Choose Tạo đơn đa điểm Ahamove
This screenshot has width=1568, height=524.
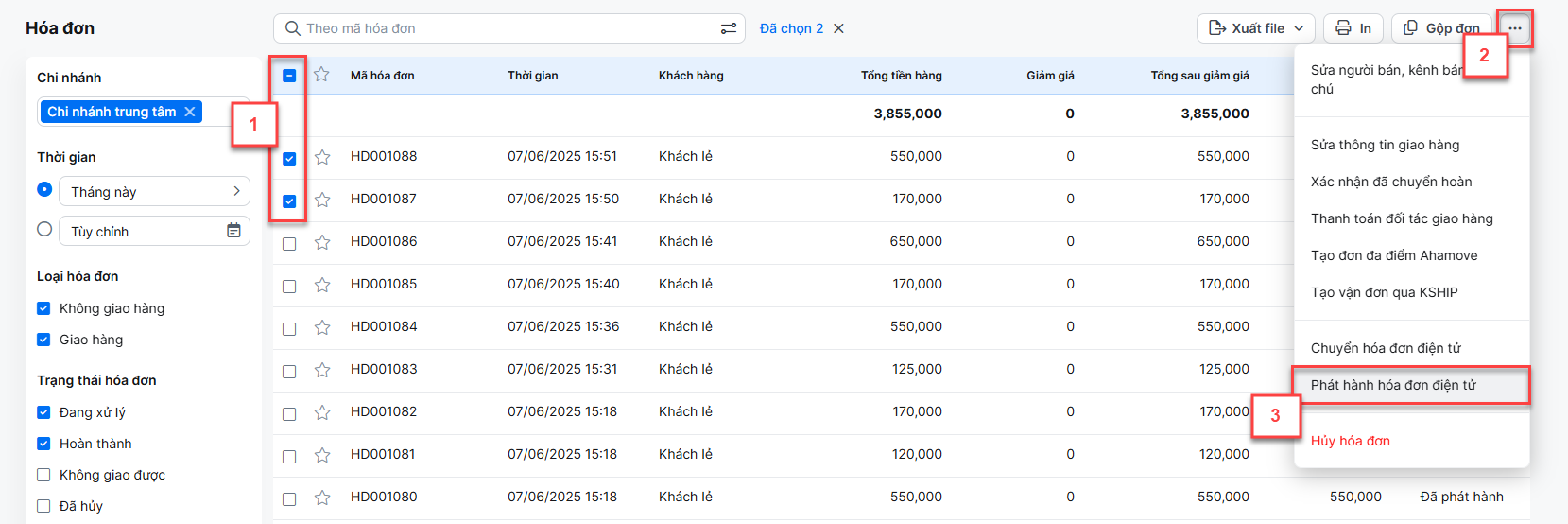pos(1411,255)
